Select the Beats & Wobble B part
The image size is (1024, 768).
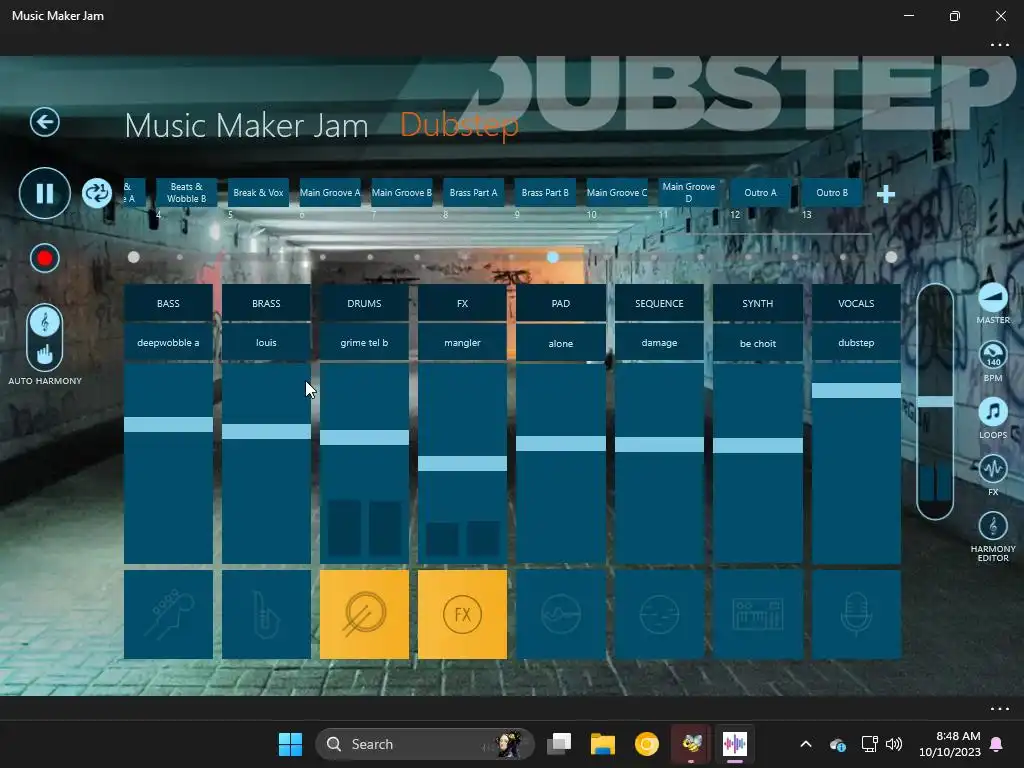(x=186, y=193)
